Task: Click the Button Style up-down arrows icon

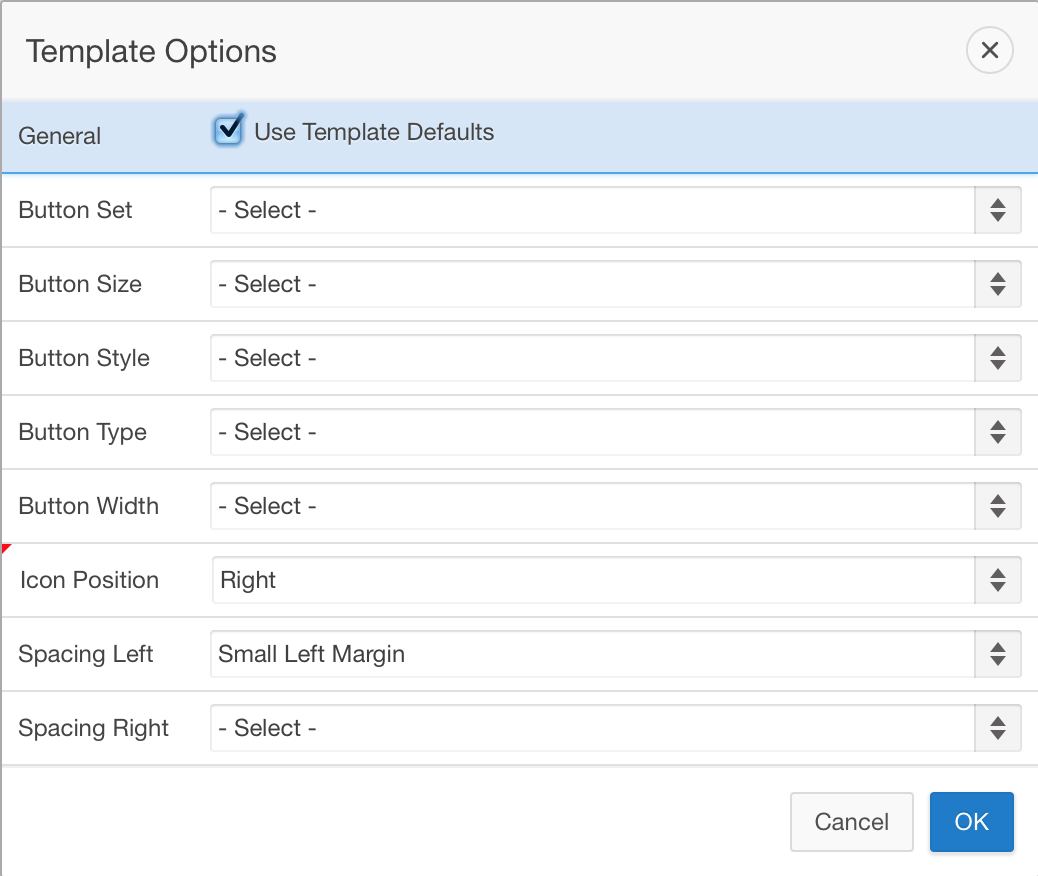Action: (x=997, y=358)
